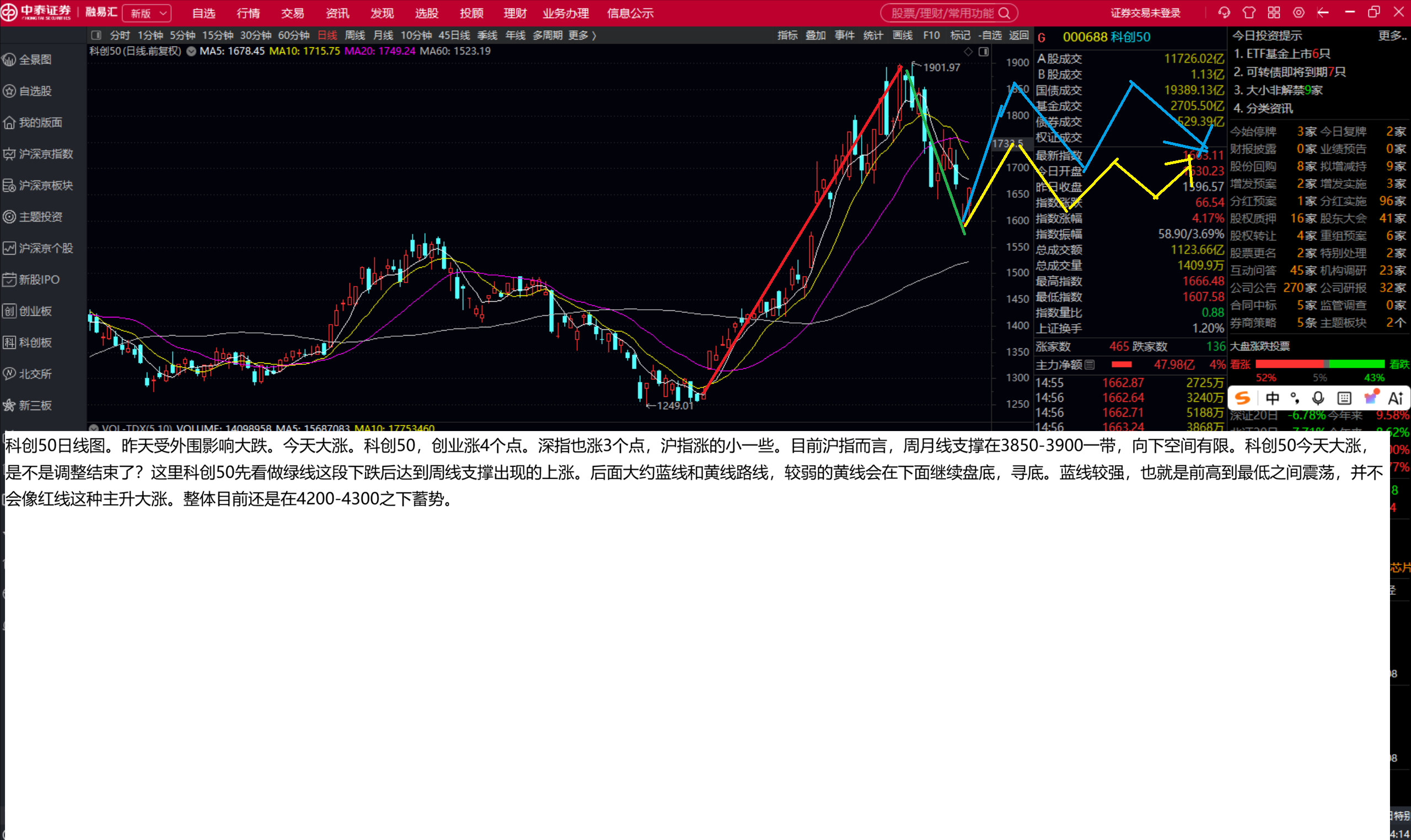1411x840 pixels.
Task: Open the 交易 menu
Action: (293, 13)
